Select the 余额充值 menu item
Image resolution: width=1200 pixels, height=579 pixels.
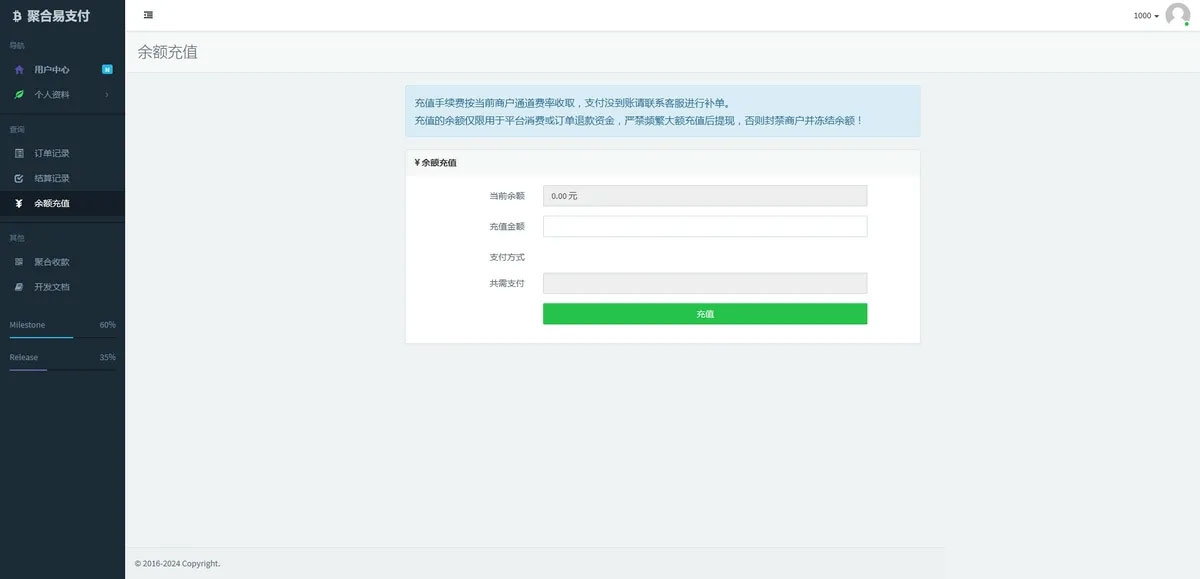(62, 203)
